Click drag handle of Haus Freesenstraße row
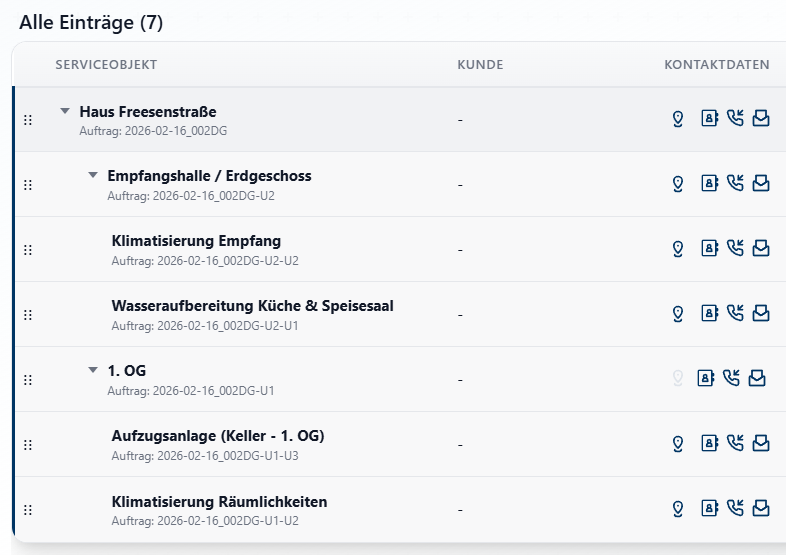The width and height of the screenshot is (786, 555). 28,120
